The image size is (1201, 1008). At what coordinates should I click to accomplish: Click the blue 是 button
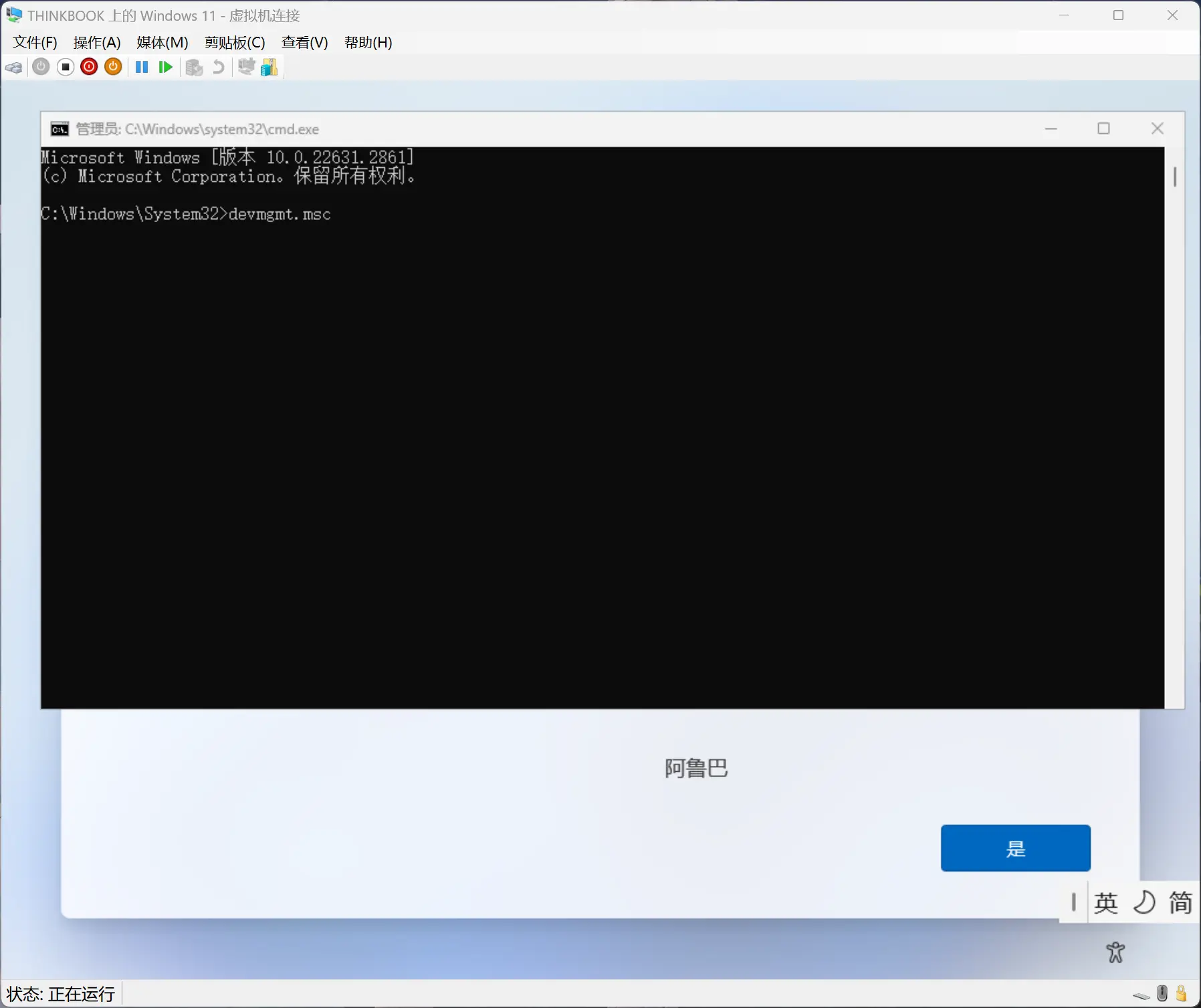tap(1015, 848)
